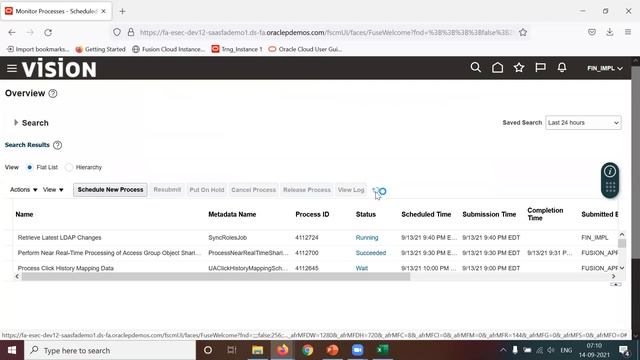Select the Flat List view radio
Screen dimensions: 640x360
coord(29,167)
